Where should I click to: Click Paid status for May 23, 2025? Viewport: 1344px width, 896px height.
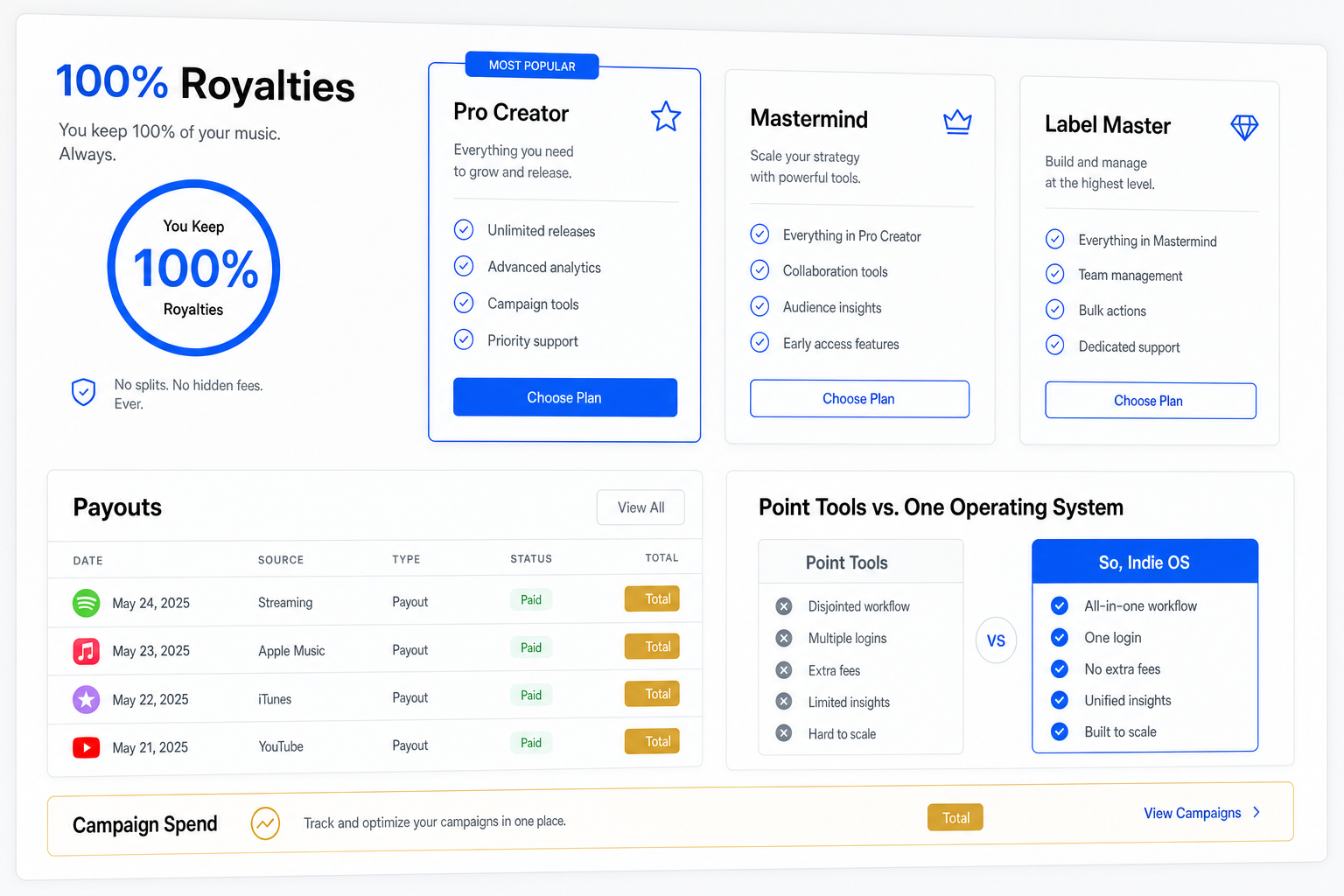click(x=531, y=647)
